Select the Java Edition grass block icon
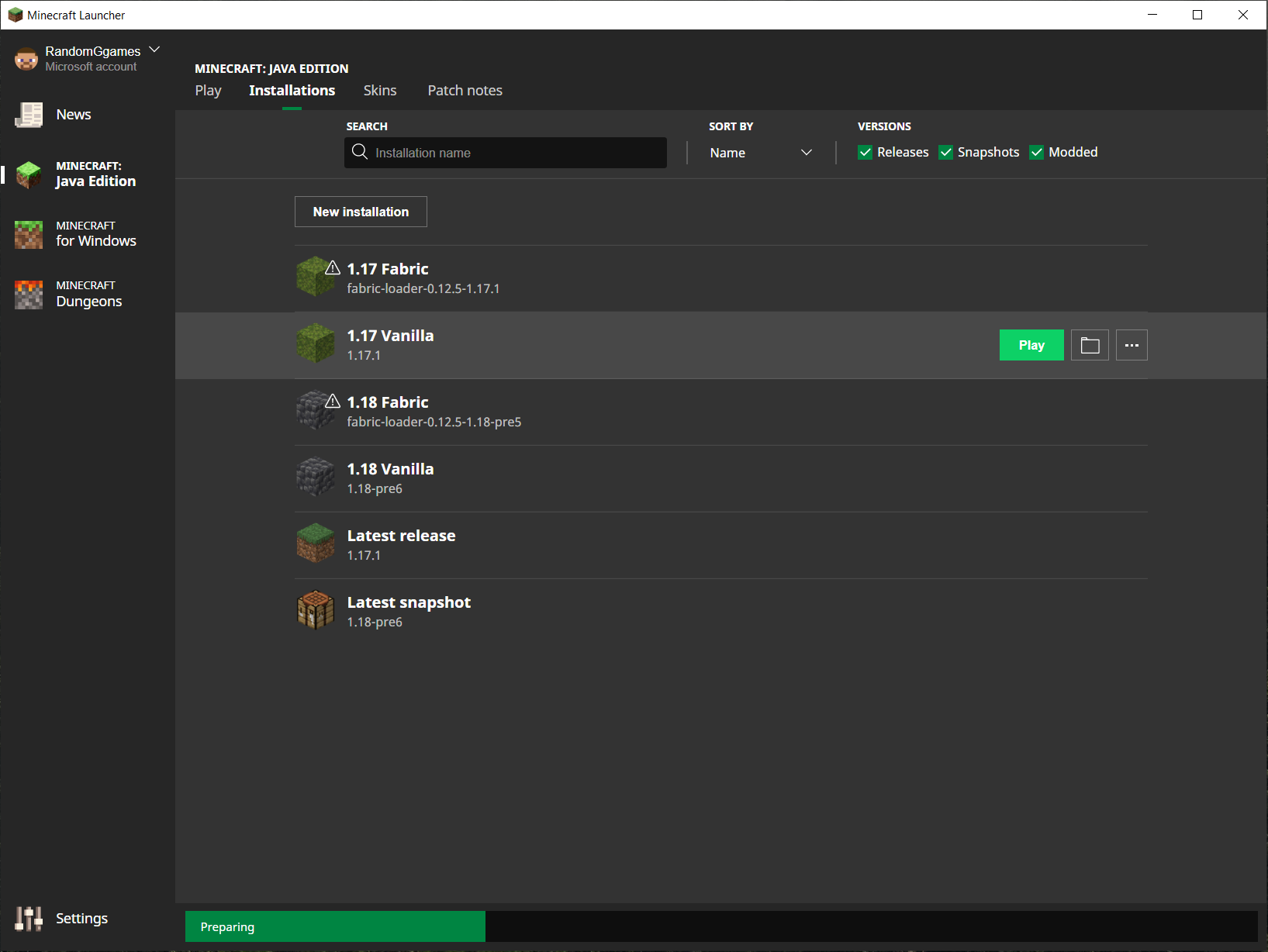 coord(29,174)
